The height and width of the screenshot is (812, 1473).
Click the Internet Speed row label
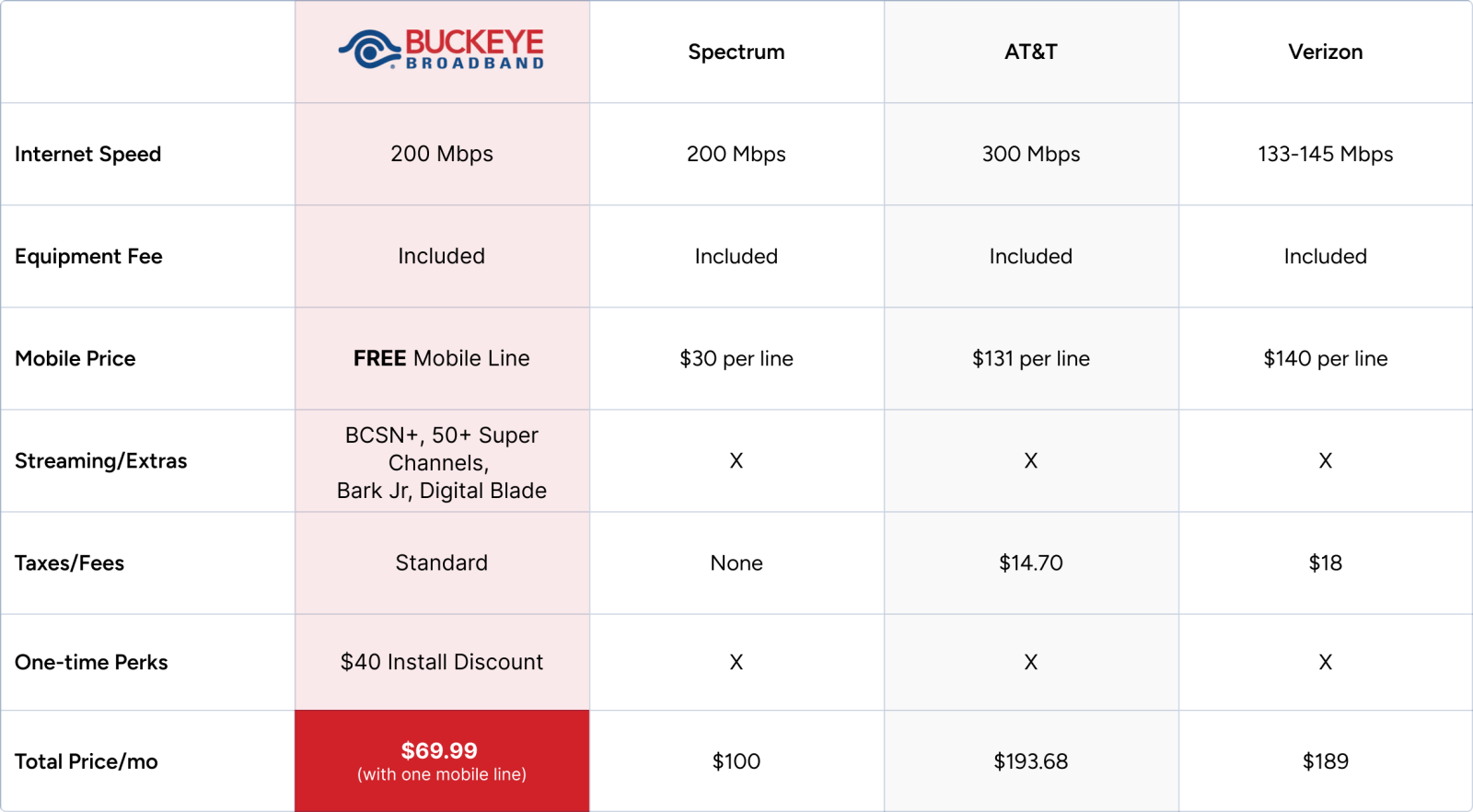click(88, 155)
